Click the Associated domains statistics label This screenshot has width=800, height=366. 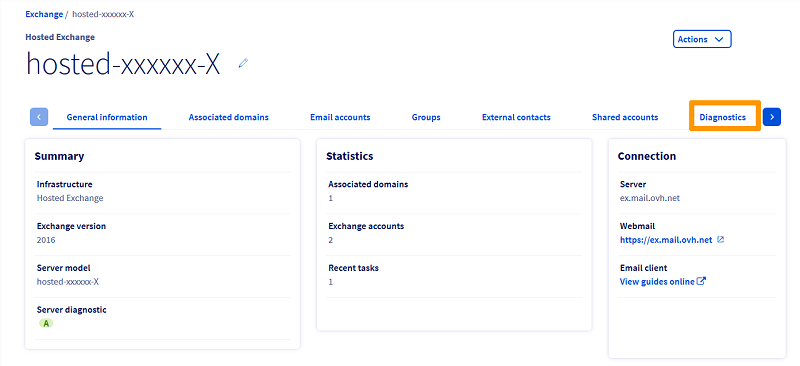click(x=368, y=184)
